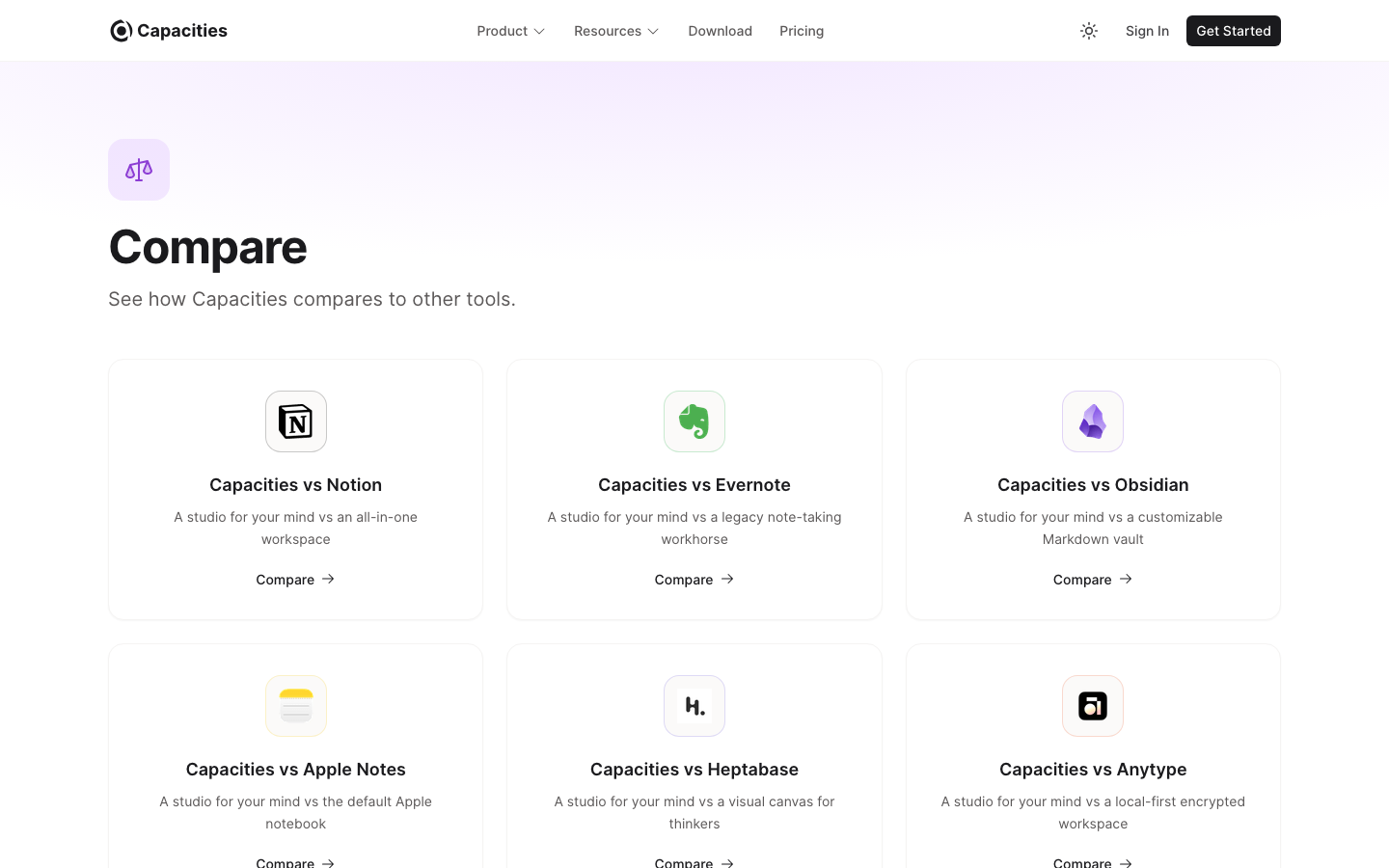Click the Capacities logo icon
The height and width of the screenshot is (868, 1389).
click(121, 31)
